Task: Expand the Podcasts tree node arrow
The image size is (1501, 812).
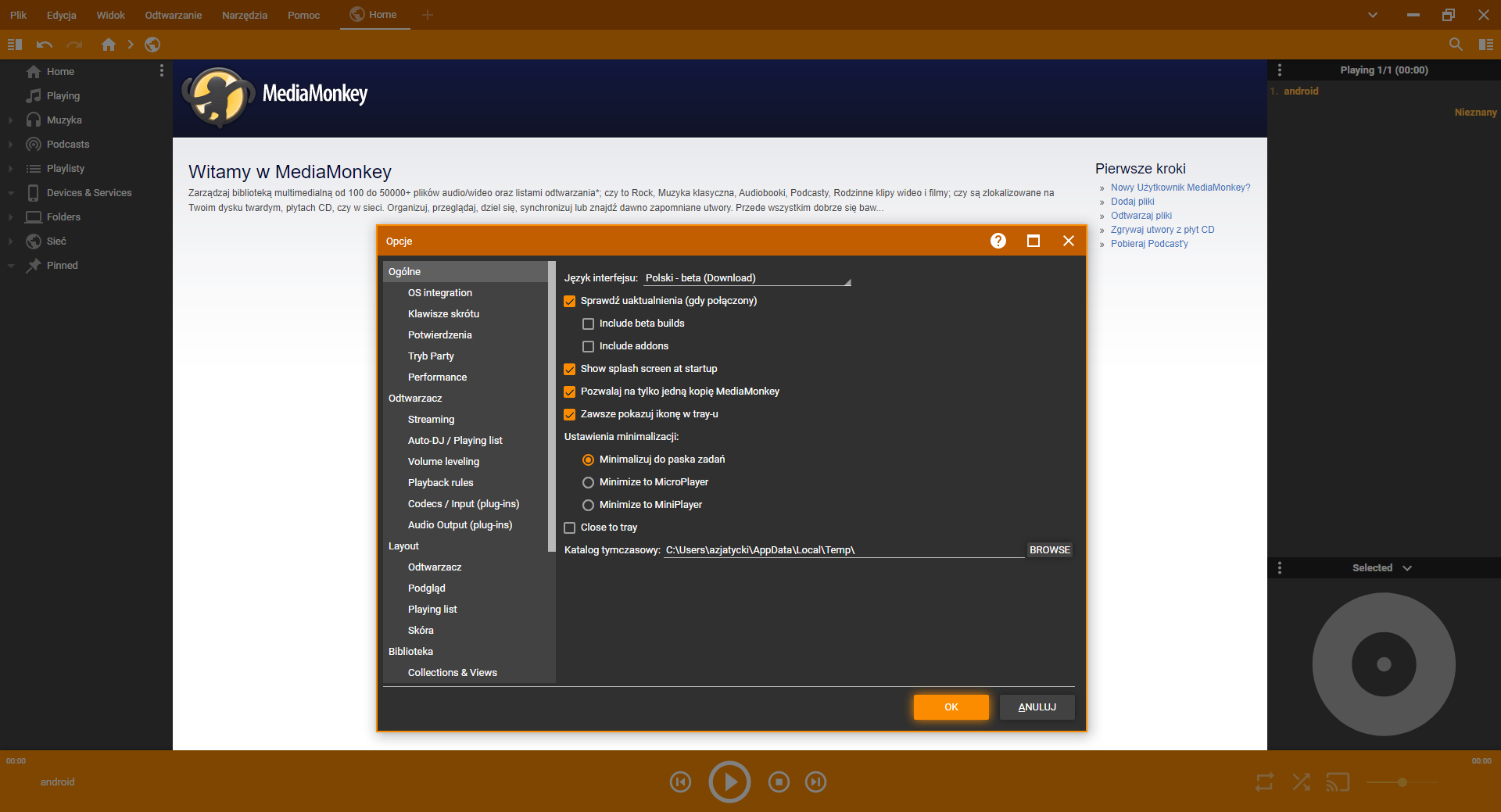Action: pos(11,145)
